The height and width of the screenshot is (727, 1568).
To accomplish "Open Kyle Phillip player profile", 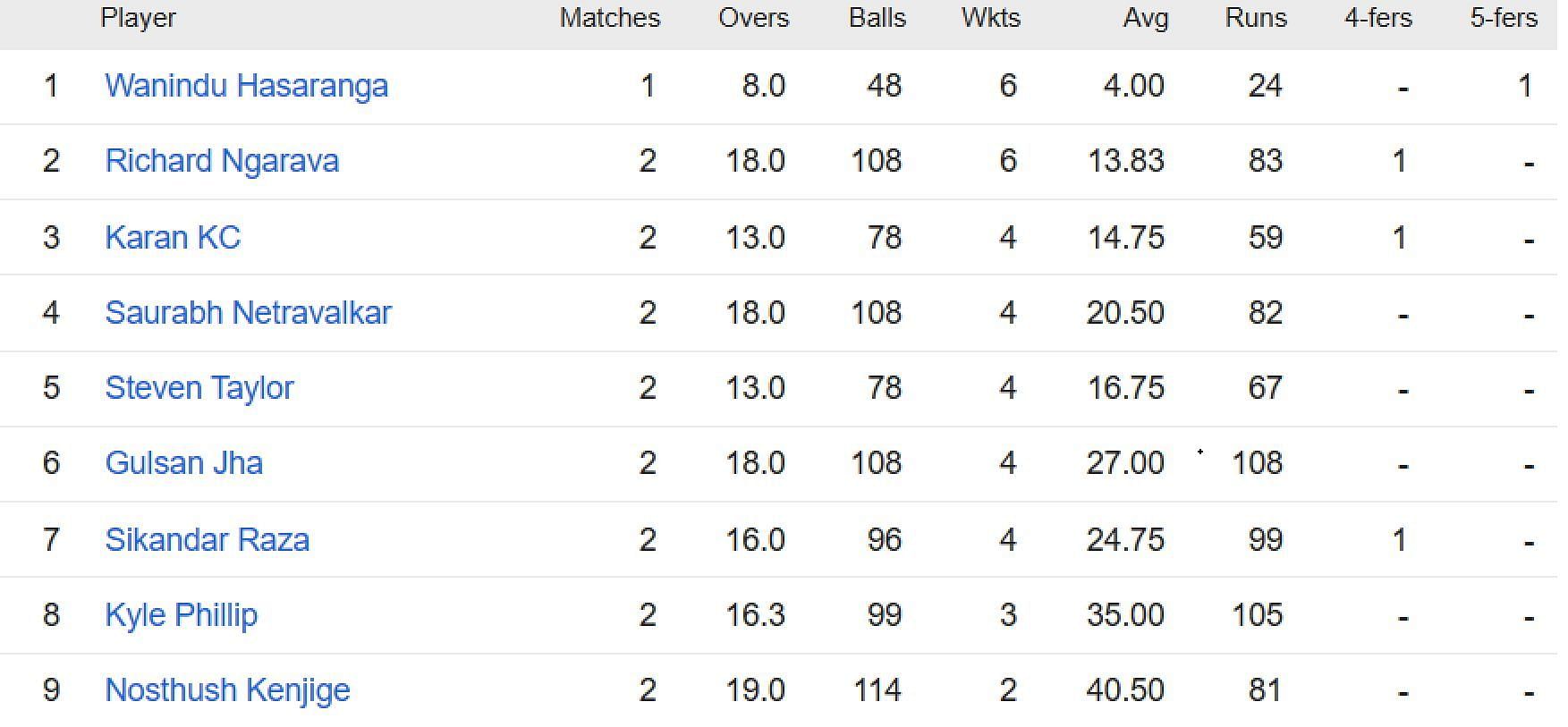I will pyautogui.click(x=181, y=615).
